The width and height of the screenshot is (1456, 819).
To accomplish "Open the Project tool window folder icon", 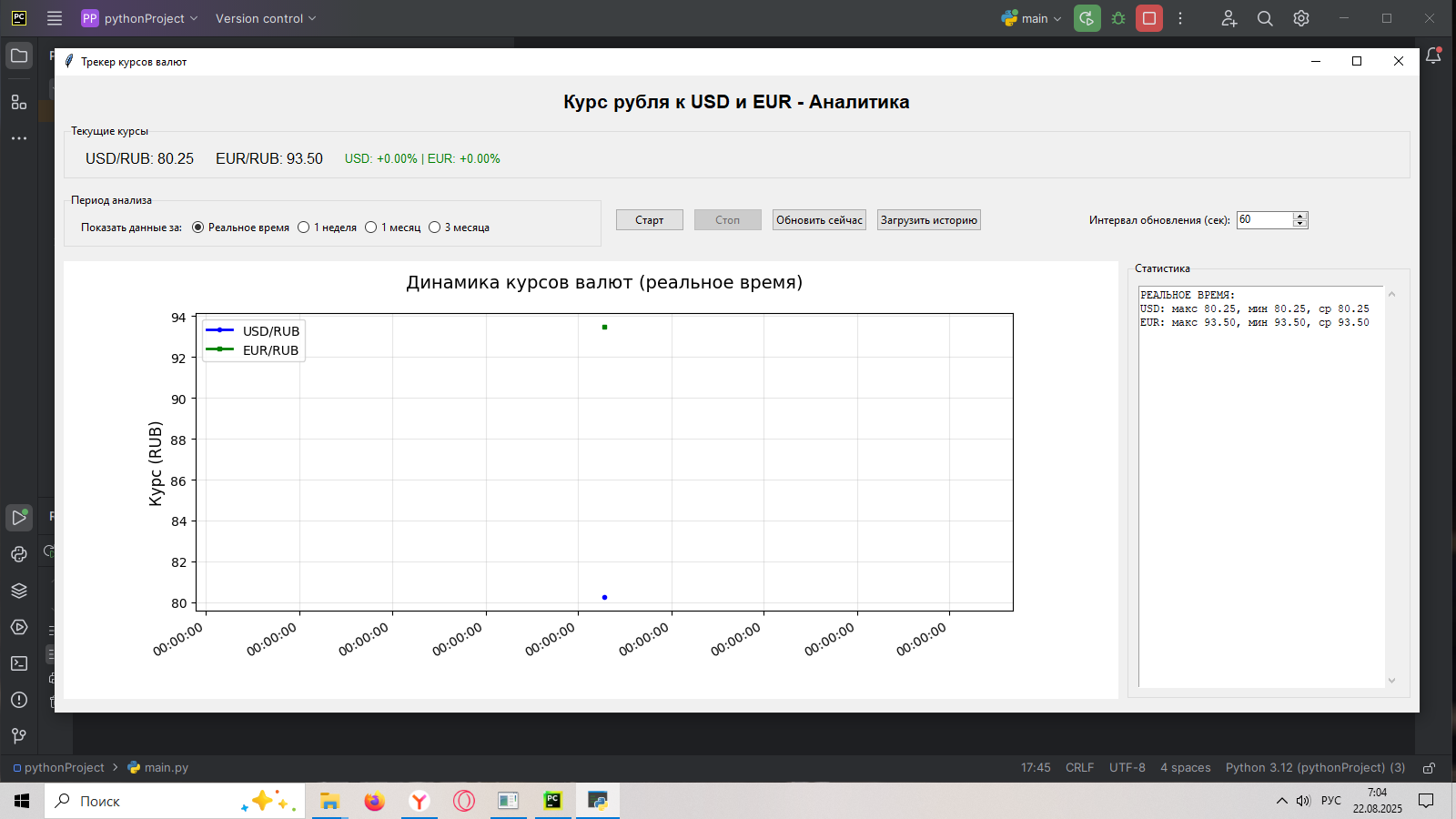I will click(x=19, y=56).
